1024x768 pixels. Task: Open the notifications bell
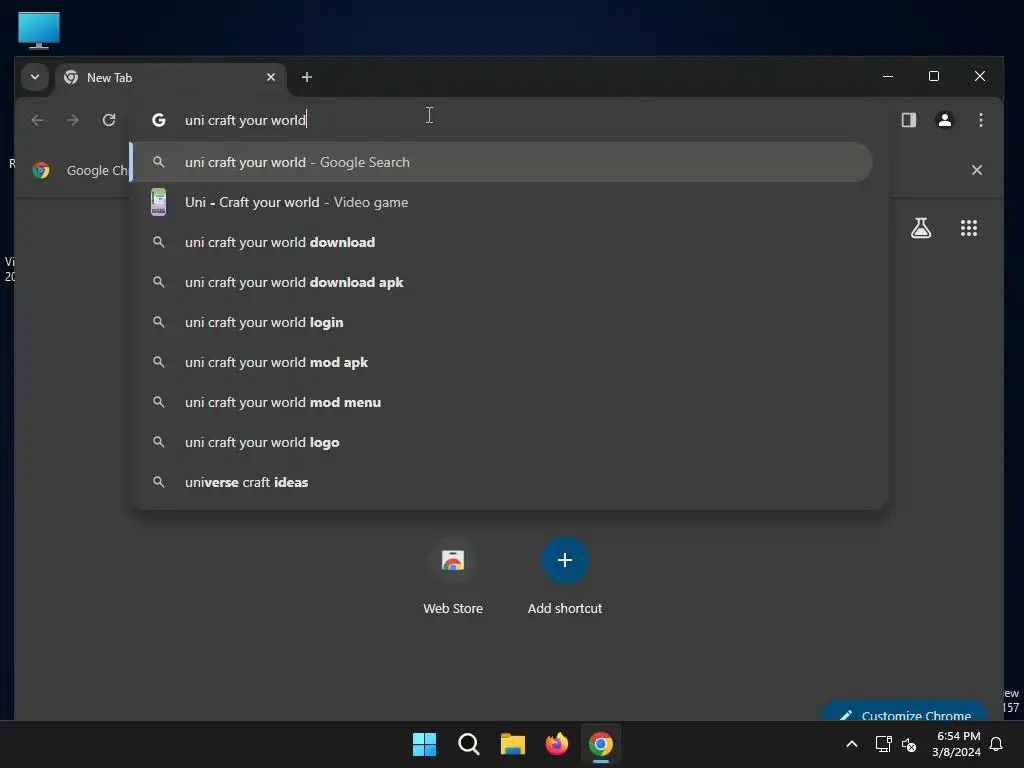coord(997,744)
